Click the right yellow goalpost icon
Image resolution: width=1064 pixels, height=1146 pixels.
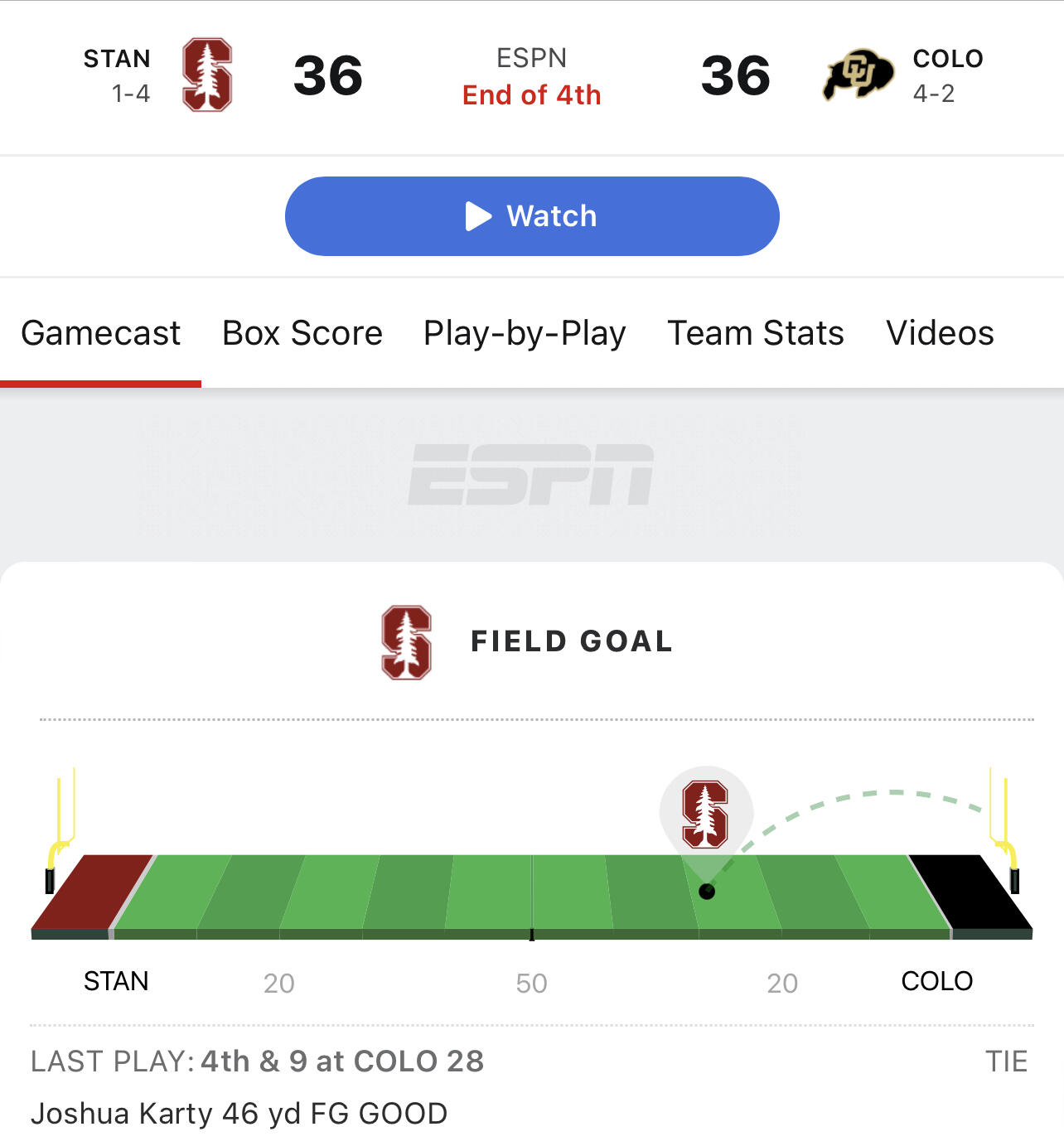click(x=1004, y=829)
